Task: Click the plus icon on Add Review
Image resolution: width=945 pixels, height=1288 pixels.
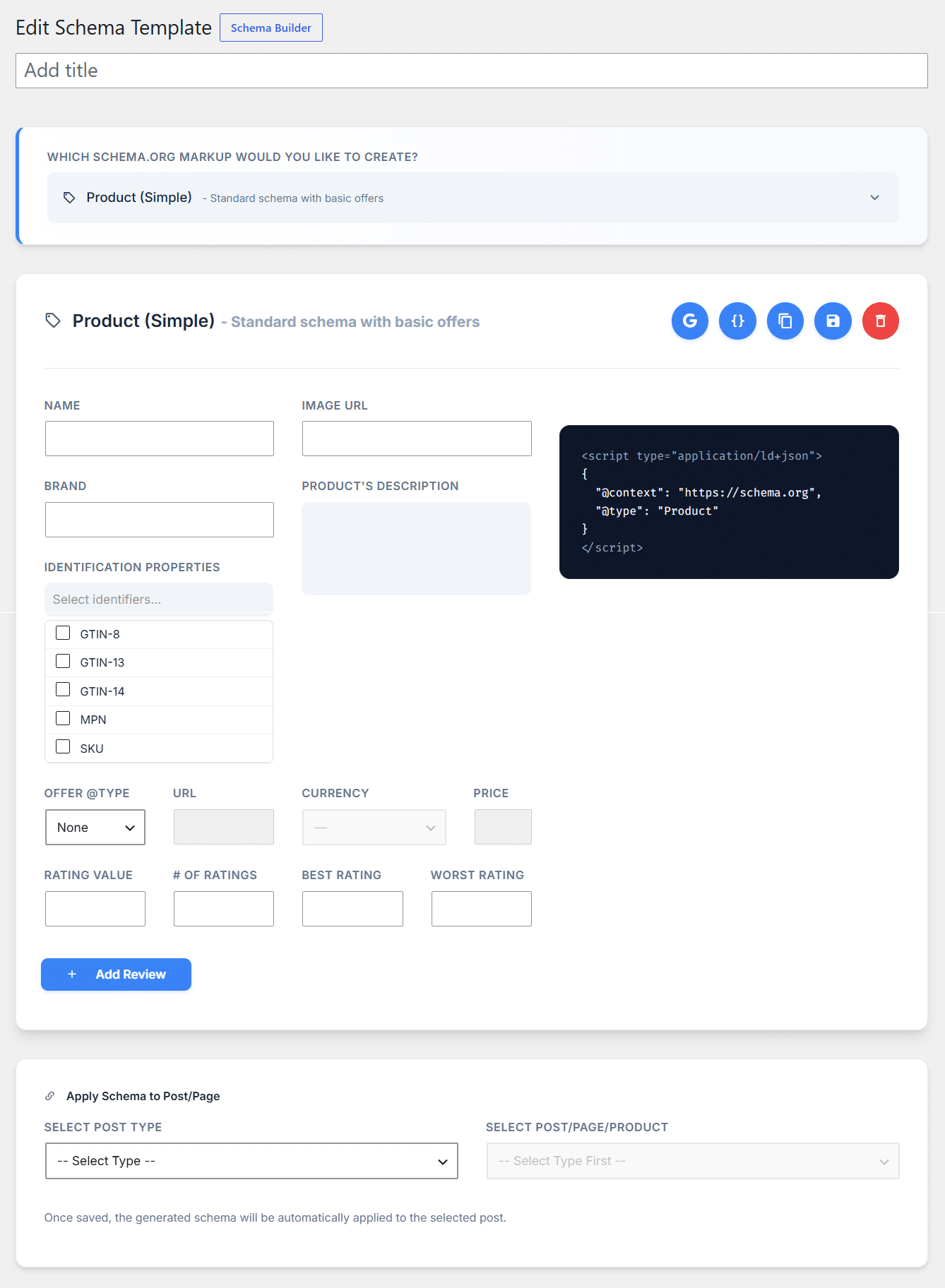Action: pos(72,974)
